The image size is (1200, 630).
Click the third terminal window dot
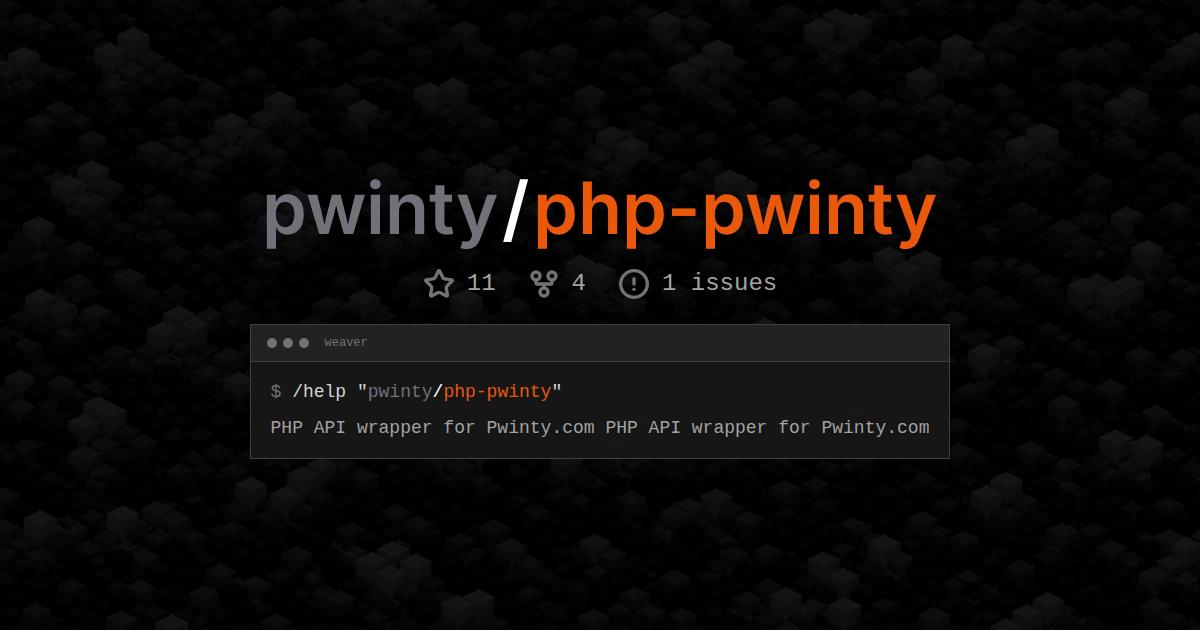(x=304, y=343)
